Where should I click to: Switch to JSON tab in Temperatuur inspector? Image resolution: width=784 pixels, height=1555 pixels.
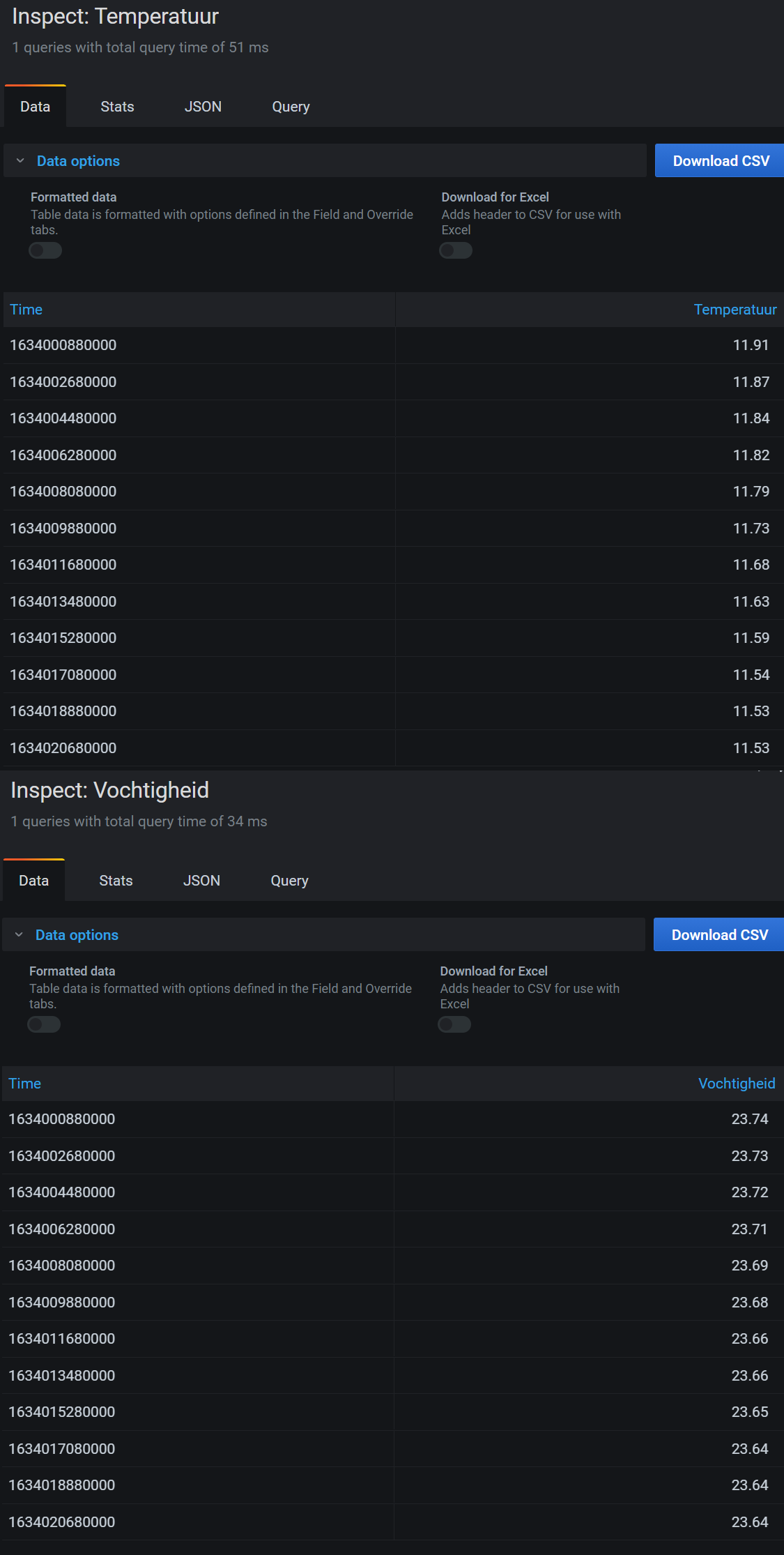click(203, 107)
